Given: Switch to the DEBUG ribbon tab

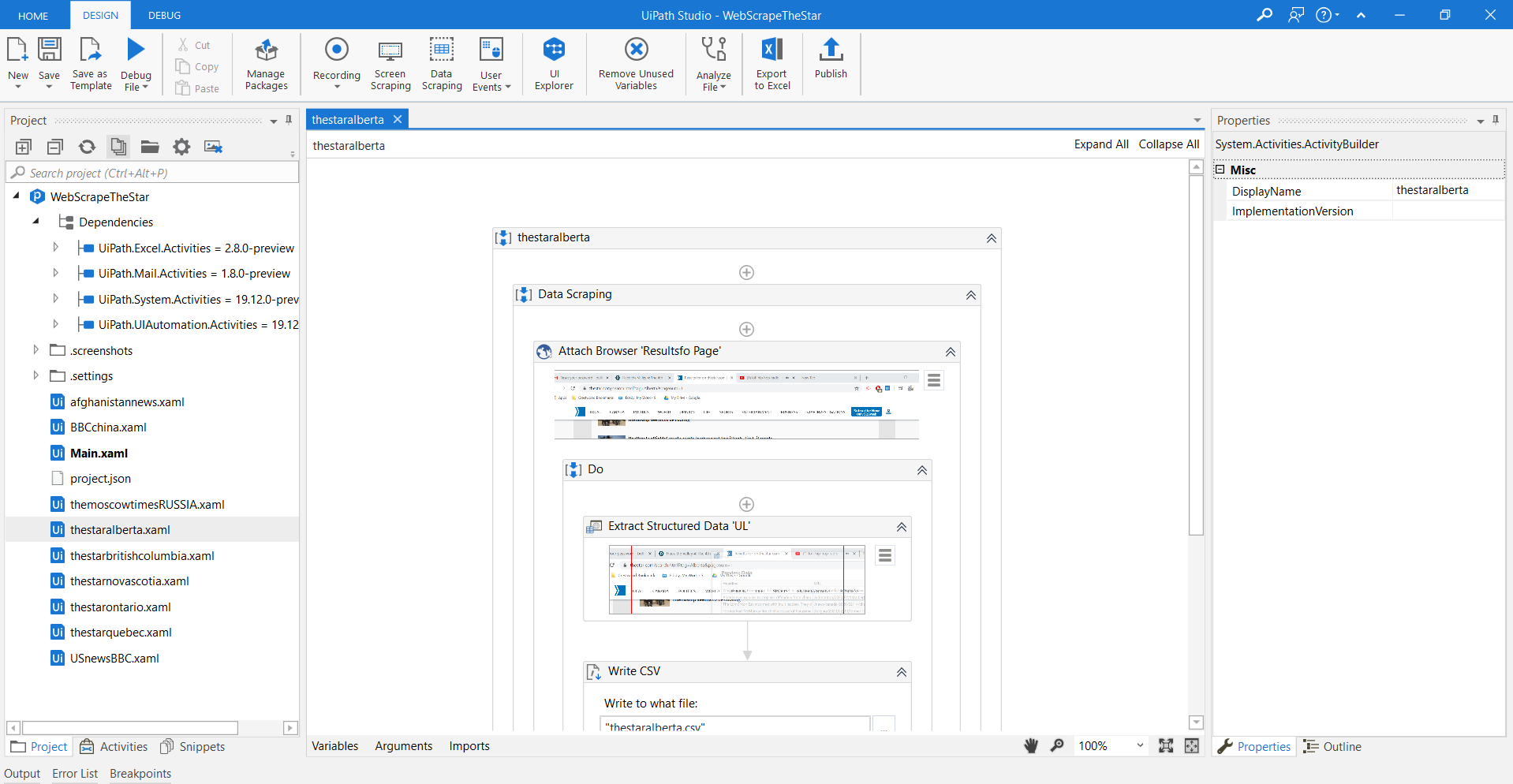Looking at the screenshot, I should pyautogui.click(x=164, y=15).
